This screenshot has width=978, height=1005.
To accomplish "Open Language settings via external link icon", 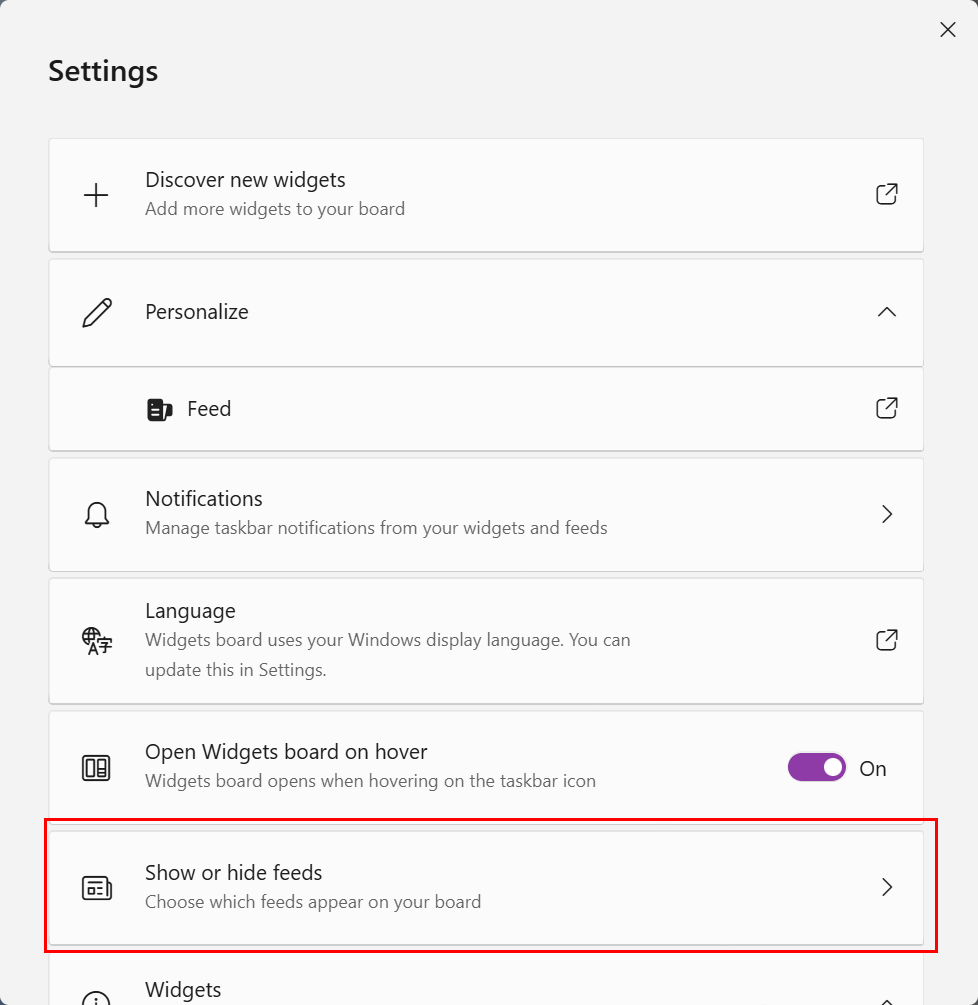I will (x=886, y=640).
